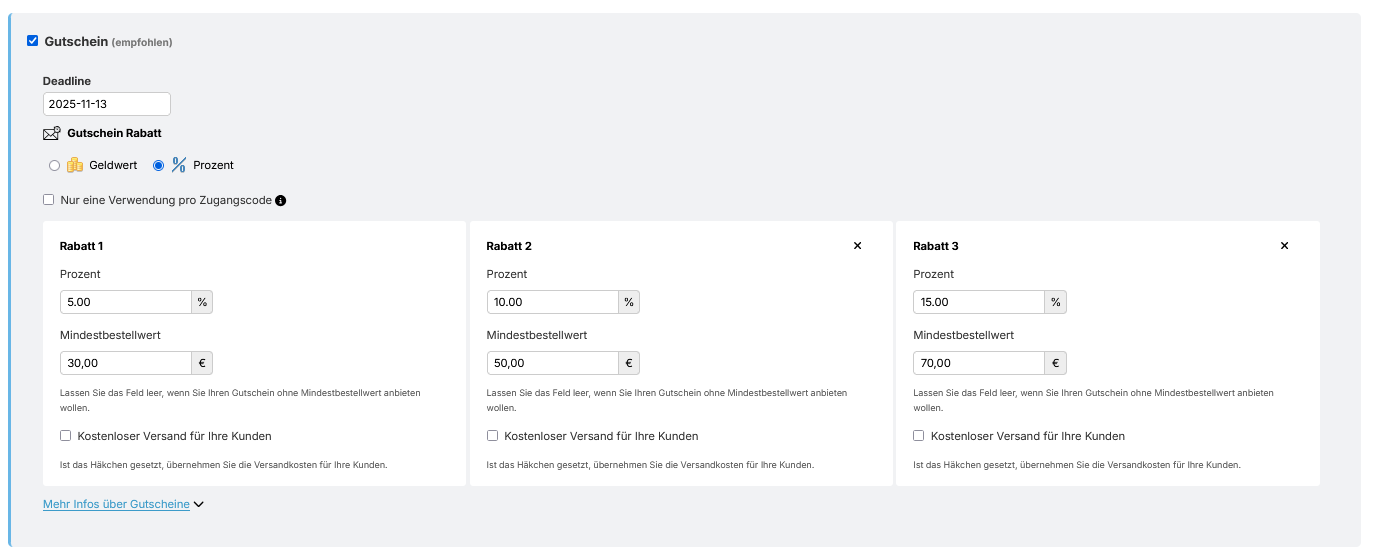Remove the Rabatt 3 card
Screen dimensions: 1373x559
tap(1284, 246)
